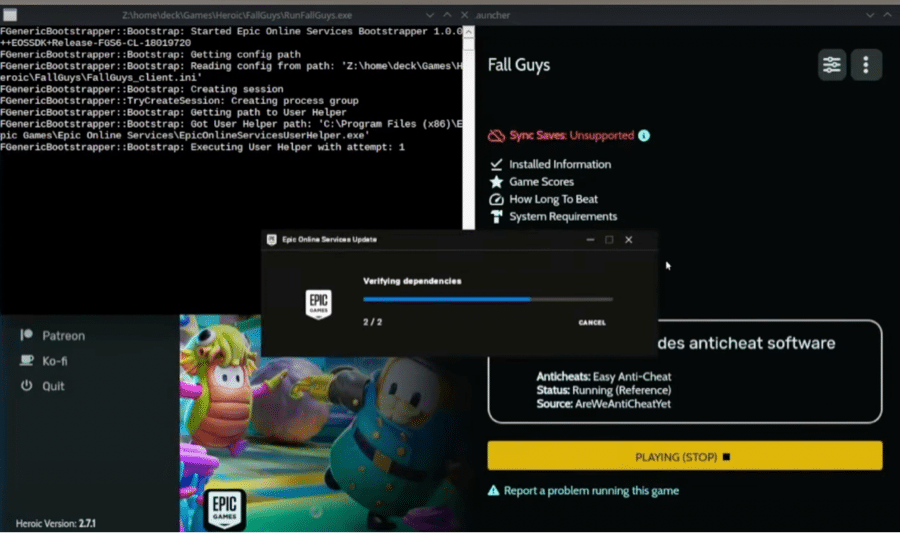Click the console line 'Creating session'

tap(142, 90)
